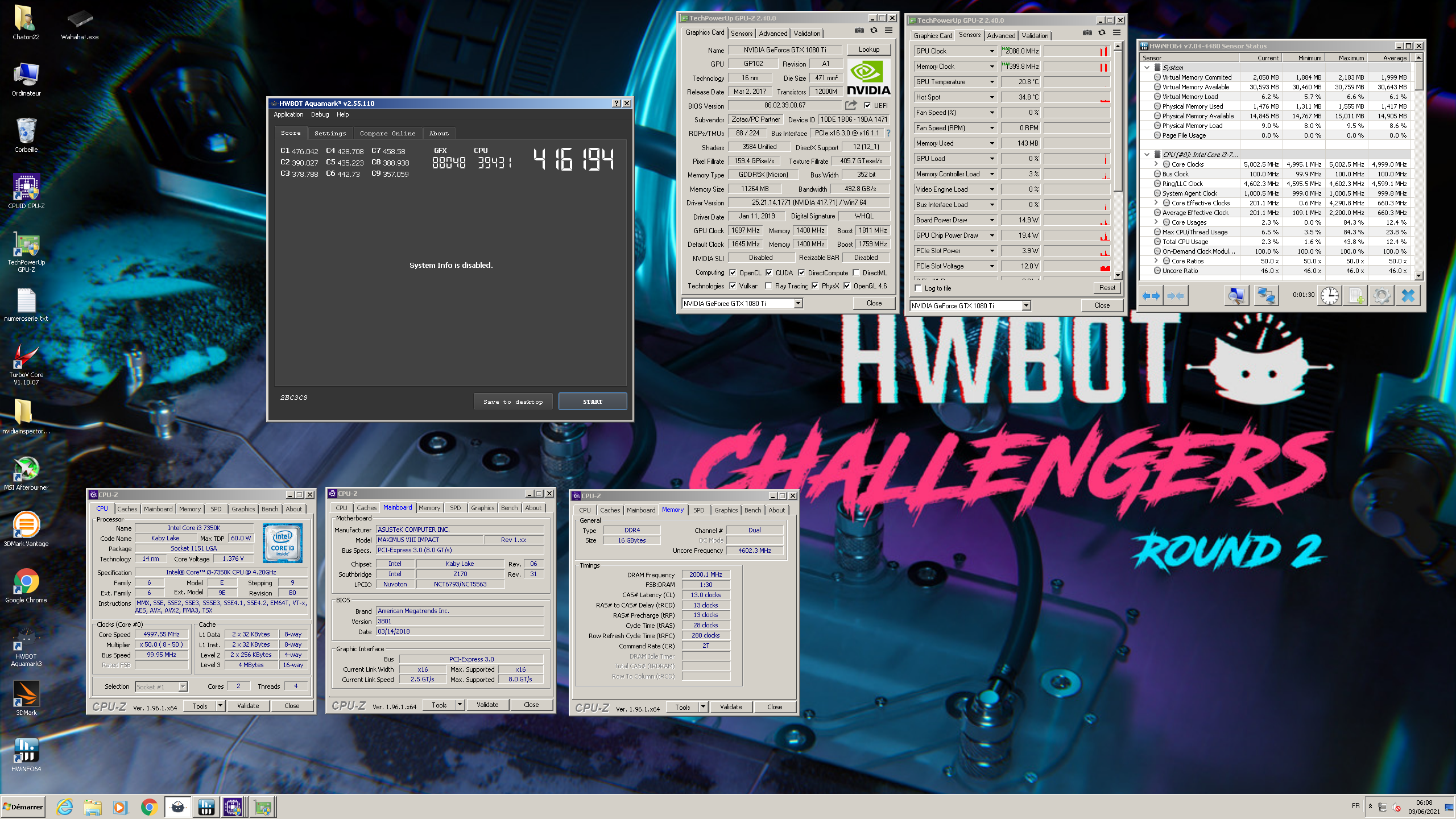
Task: Click Reset button in GPU-Z Sensors
Action: click(1107, 288)
